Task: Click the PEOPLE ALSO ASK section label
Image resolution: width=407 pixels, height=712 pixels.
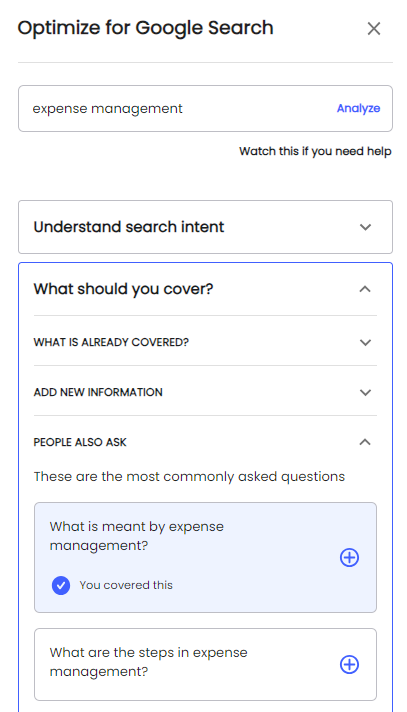Action: [x=80, y=442]
